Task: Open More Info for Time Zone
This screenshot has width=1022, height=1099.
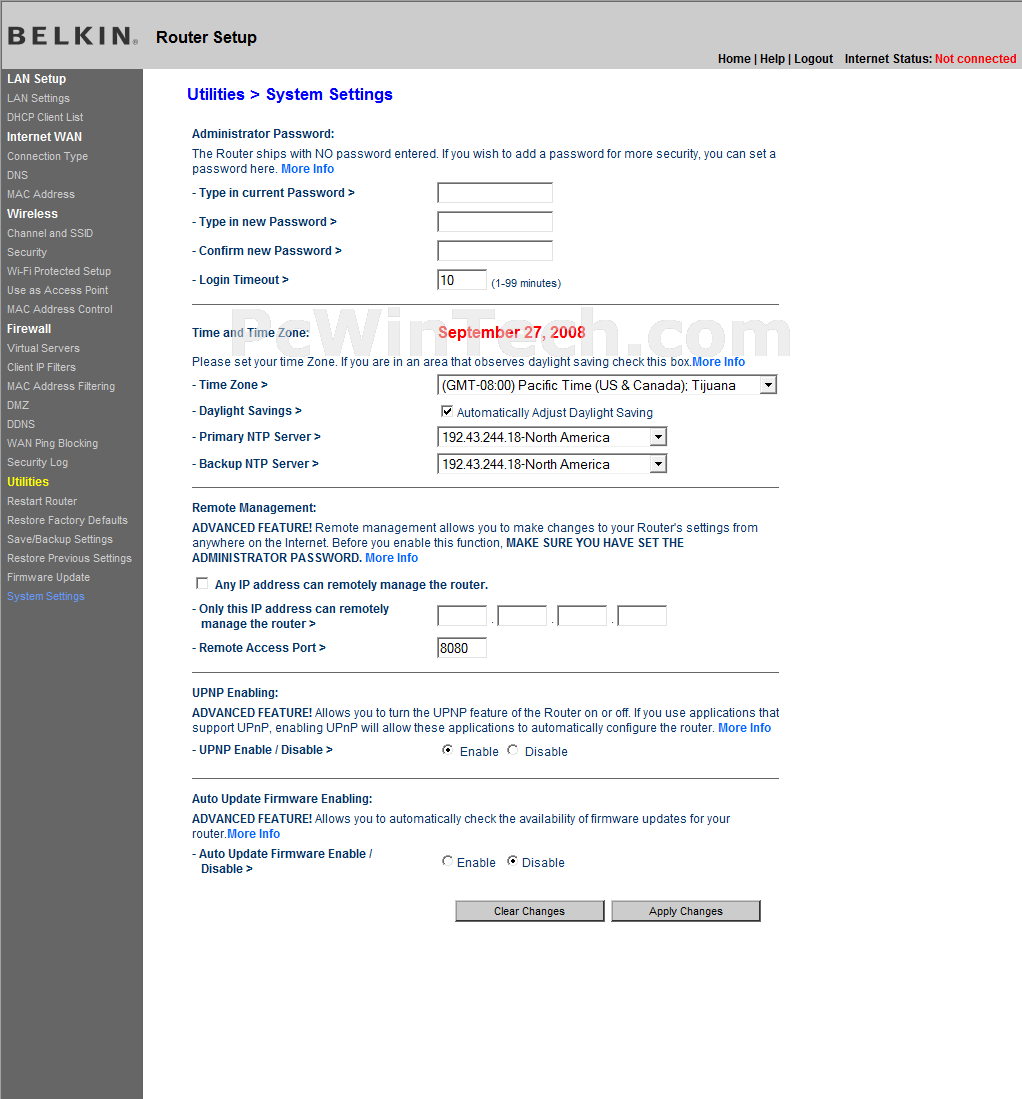Action: pyautogui.click(x=718, y=362)
